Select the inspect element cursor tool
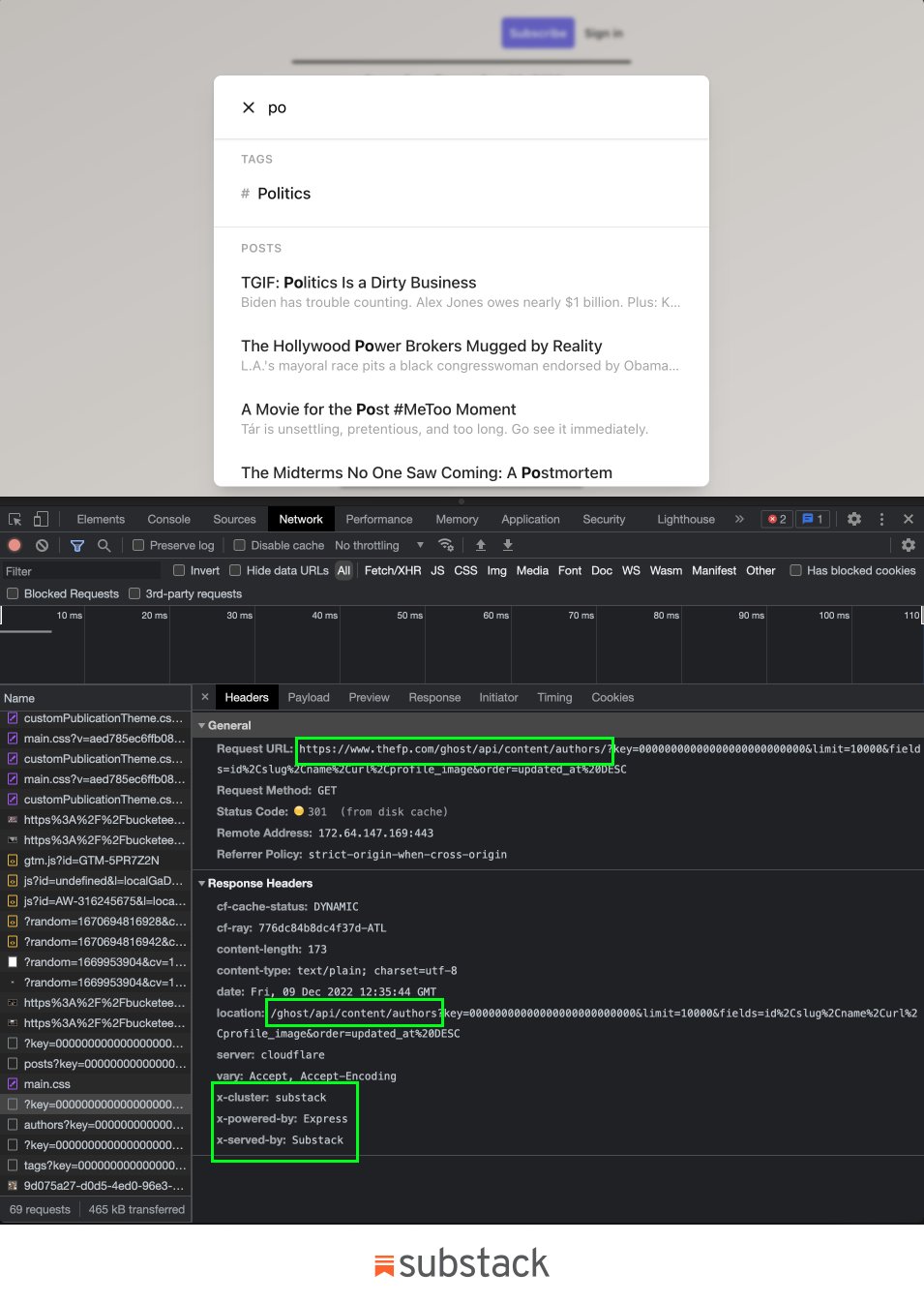The image size is (924, 1303). [15, 519]
